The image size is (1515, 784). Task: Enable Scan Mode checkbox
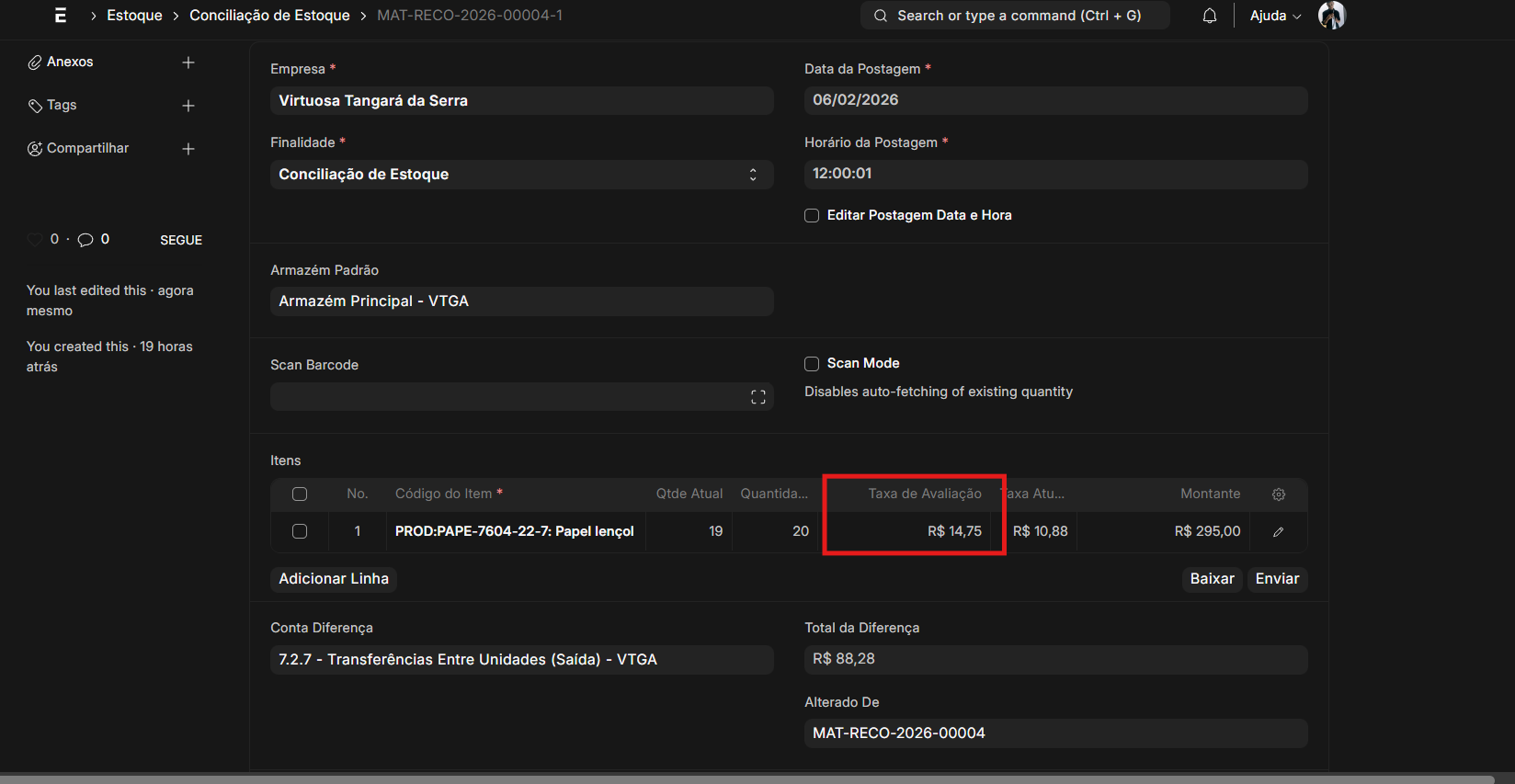812,364
